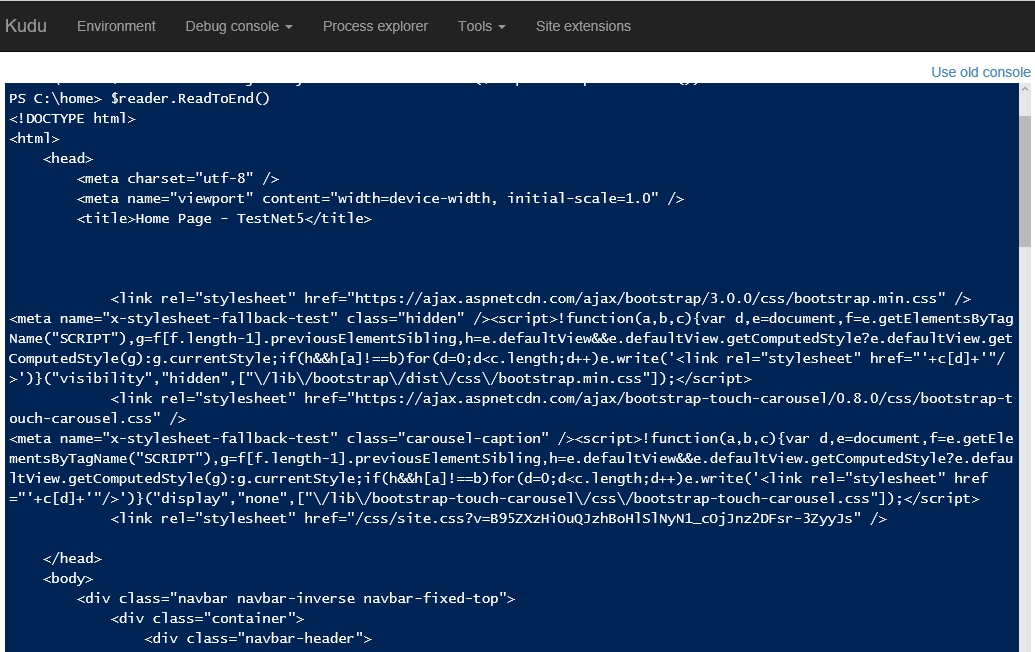Open the Tools menu
The height and width of the screenshot is (652, 1035).
pos(482,26)
